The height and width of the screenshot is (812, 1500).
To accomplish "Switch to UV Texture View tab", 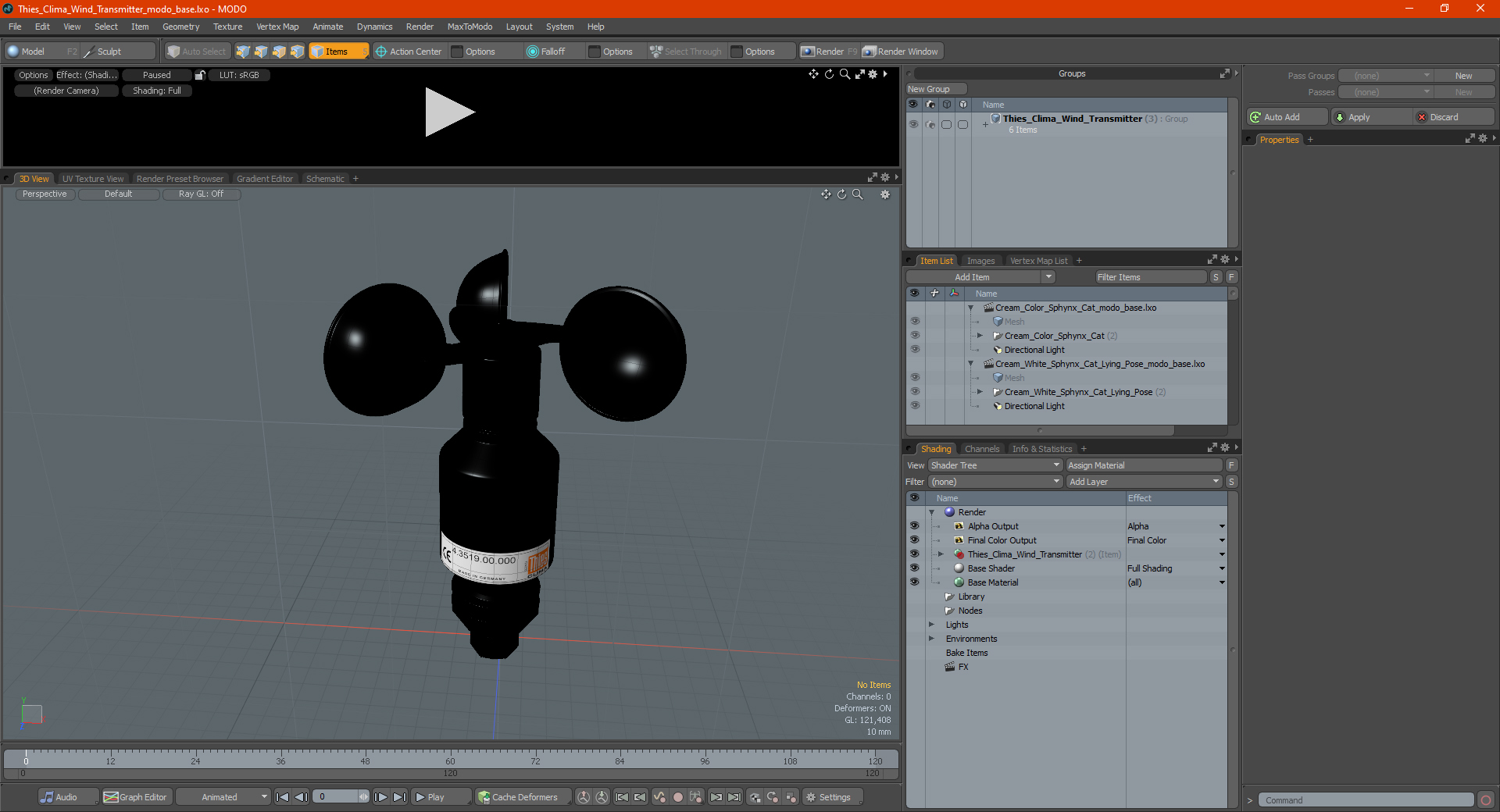I will pyautogui.click(x=92, y=179).
